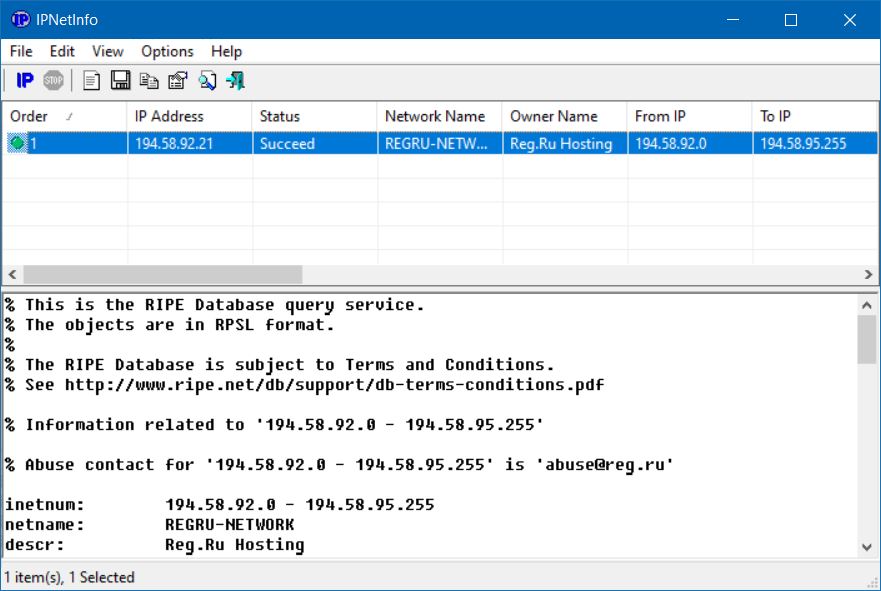Image resolution: width=881 pixels, height=591 pixels.
Task: Close the IPNetInfo window
Action: coord(850,20)
